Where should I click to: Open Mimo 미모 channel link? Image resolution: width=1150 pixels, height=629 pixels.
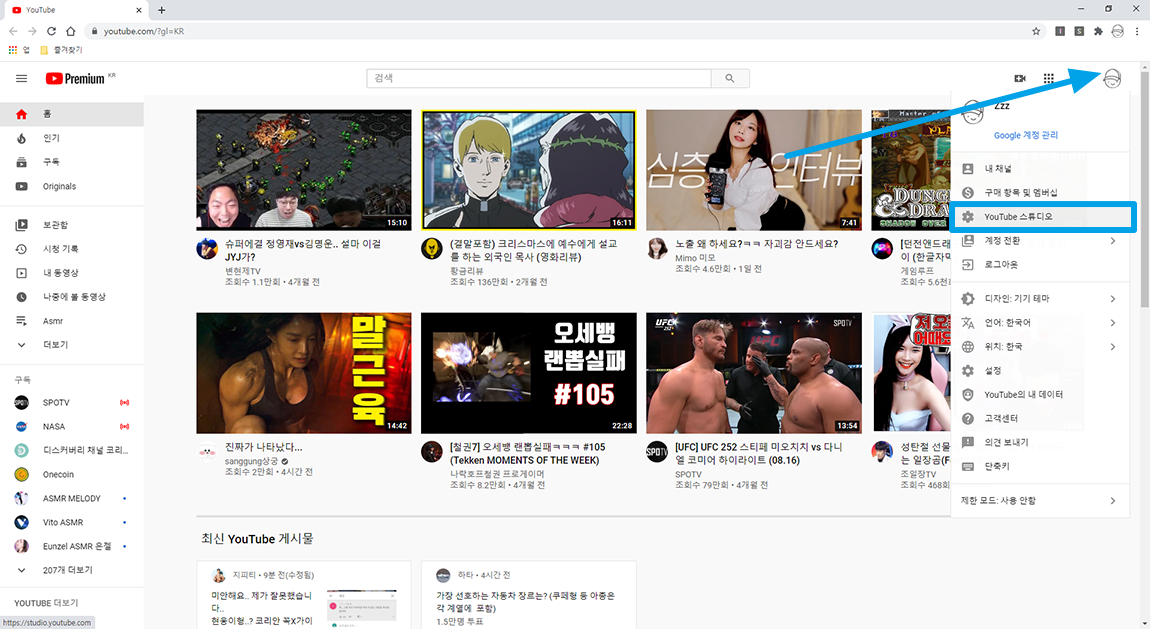[x=695, y=258]
